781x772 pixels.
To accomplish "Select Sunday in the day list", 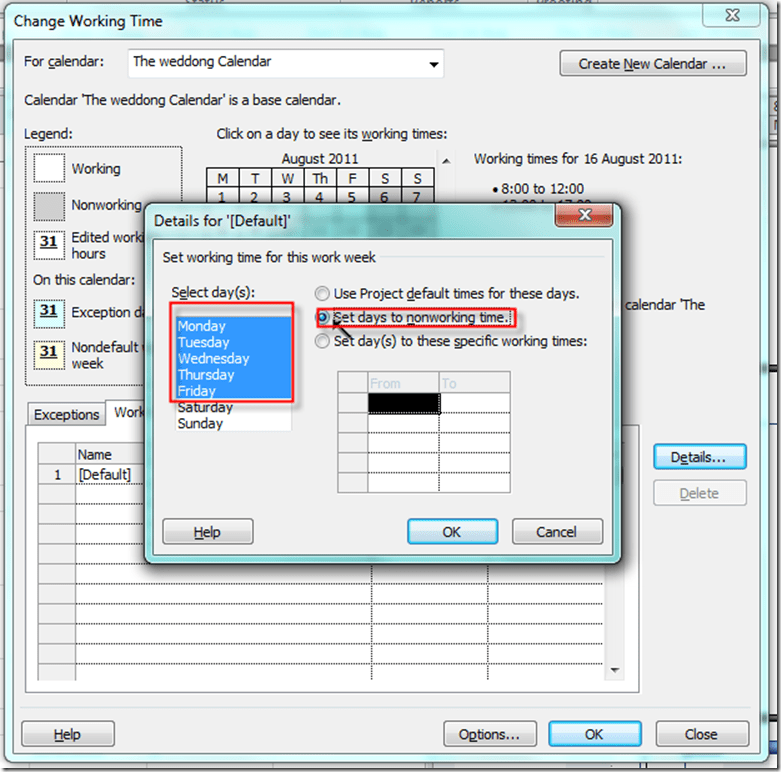I will point(200,423).
